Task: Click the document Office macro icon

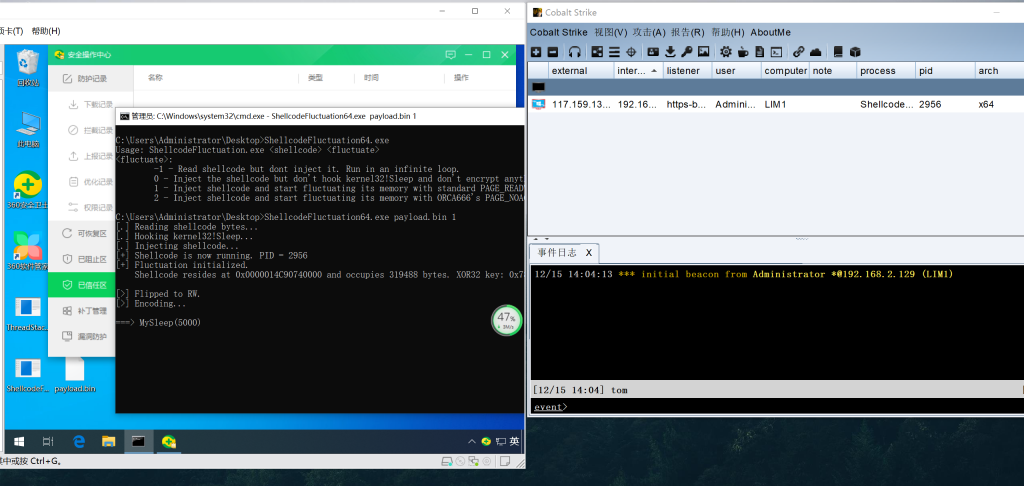Action: click(760, 52)
